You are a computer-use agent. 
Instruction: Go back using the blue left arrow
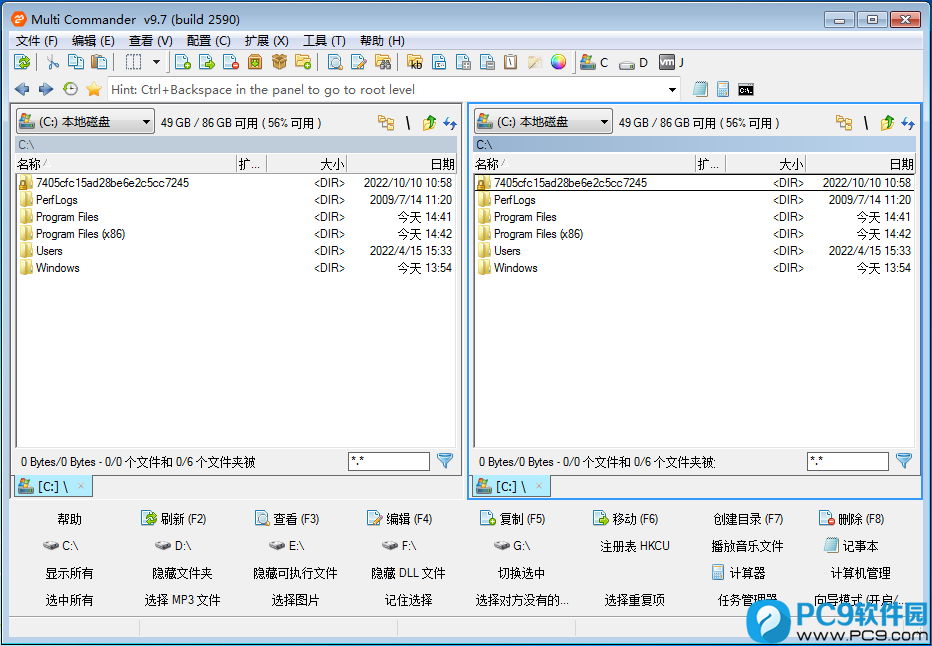[x=22, y=90]
